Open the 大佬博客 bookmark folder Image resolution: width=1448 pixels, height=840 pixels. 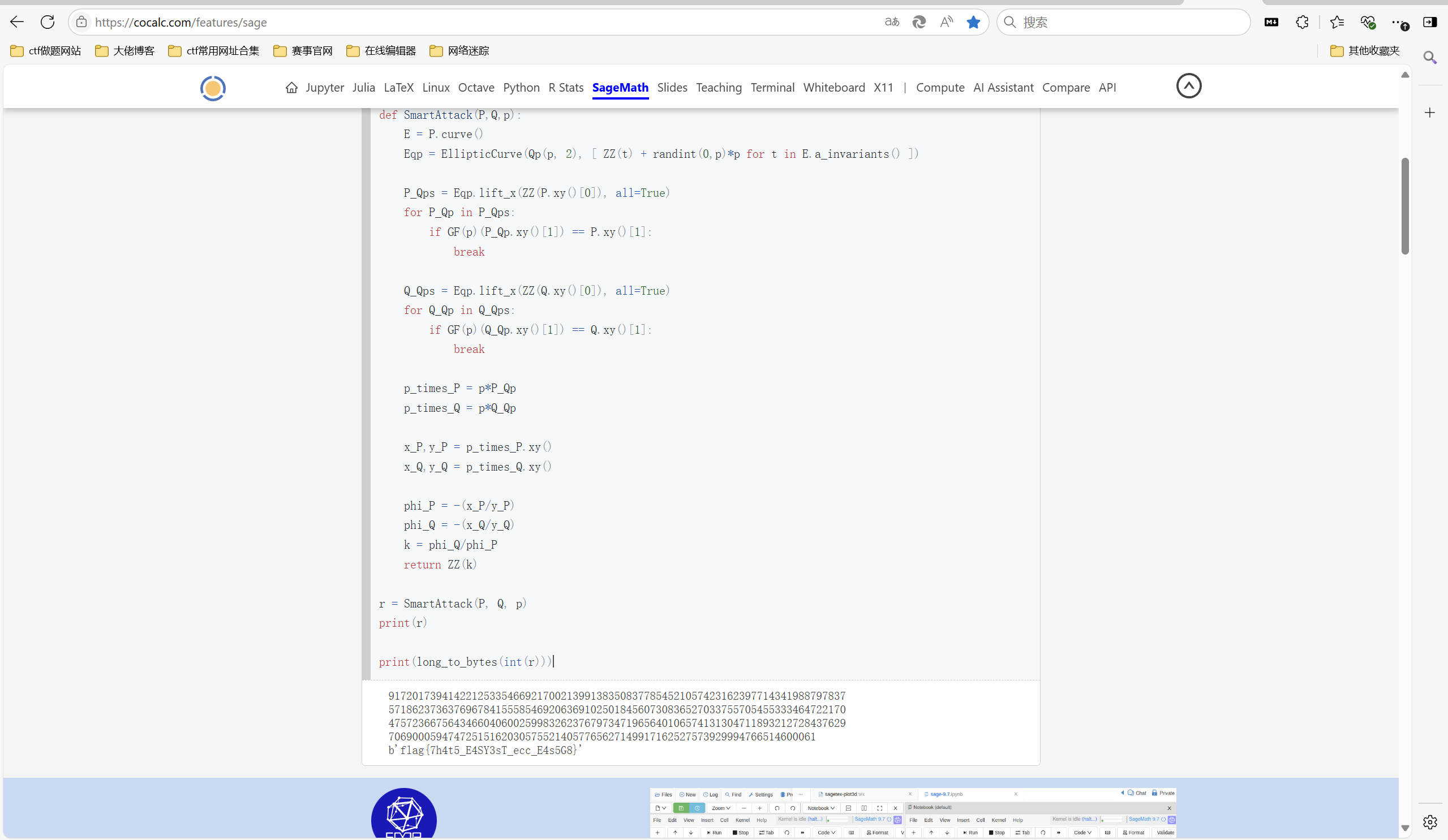pyautogui.click(x=124, y=50)
